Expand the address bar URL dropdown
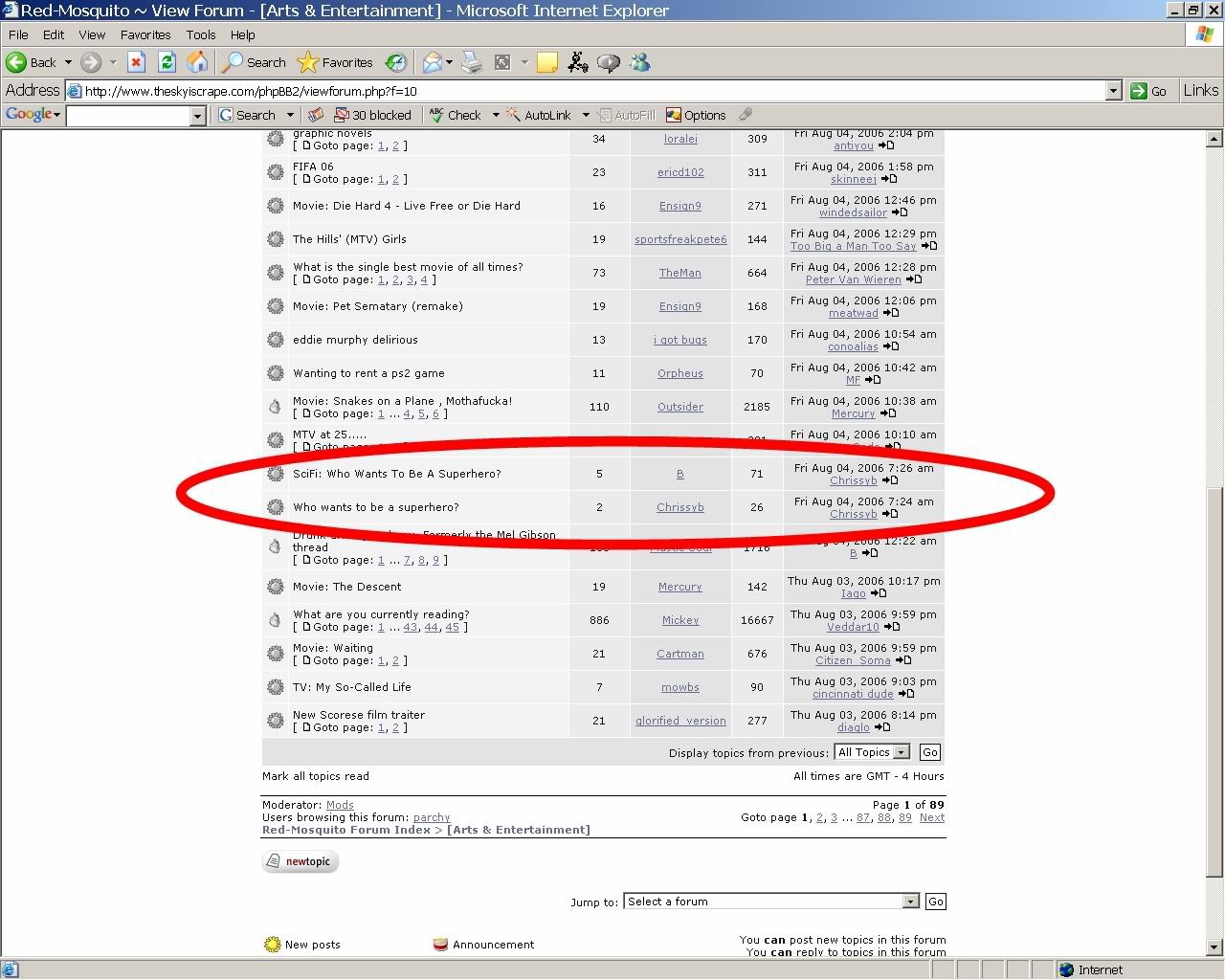This screenshot has width=1225, height=980. coord(1113,91)
